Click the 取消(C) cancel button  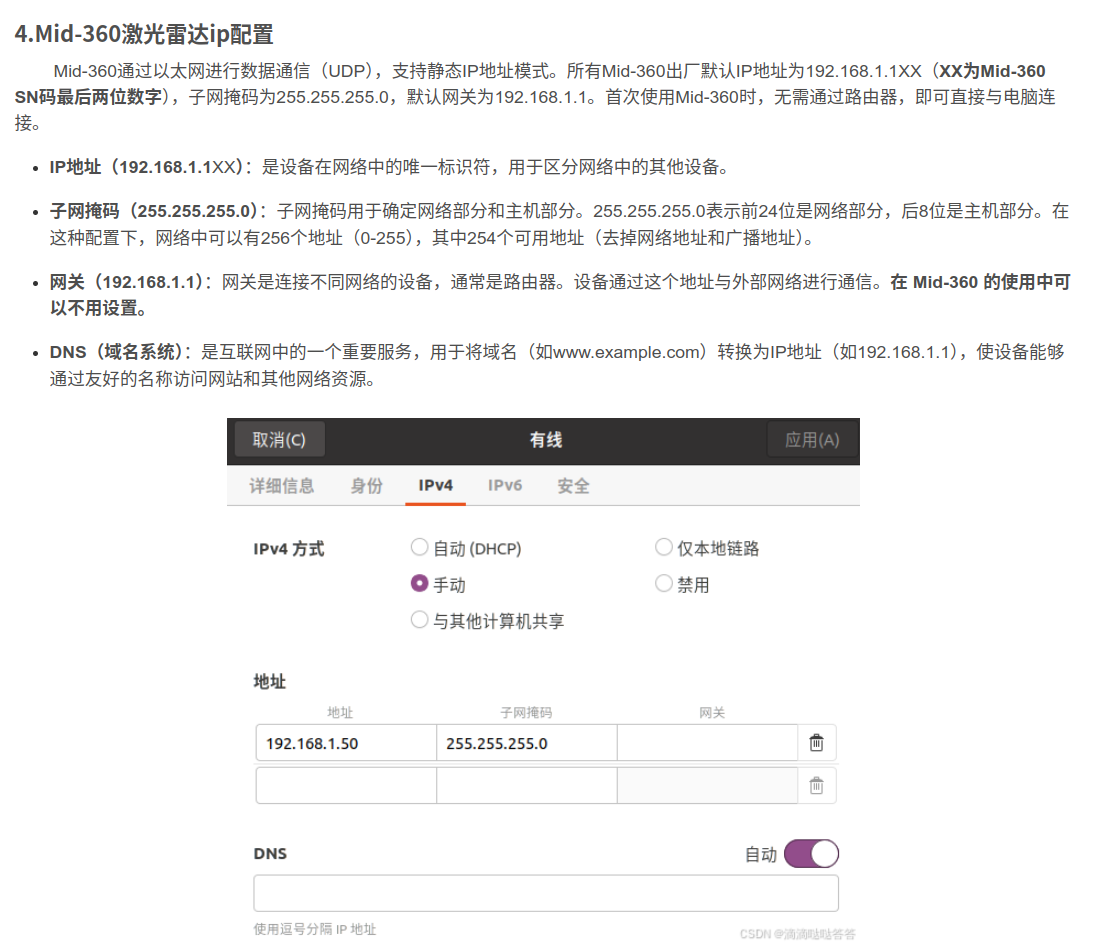[x=279, y=439]
